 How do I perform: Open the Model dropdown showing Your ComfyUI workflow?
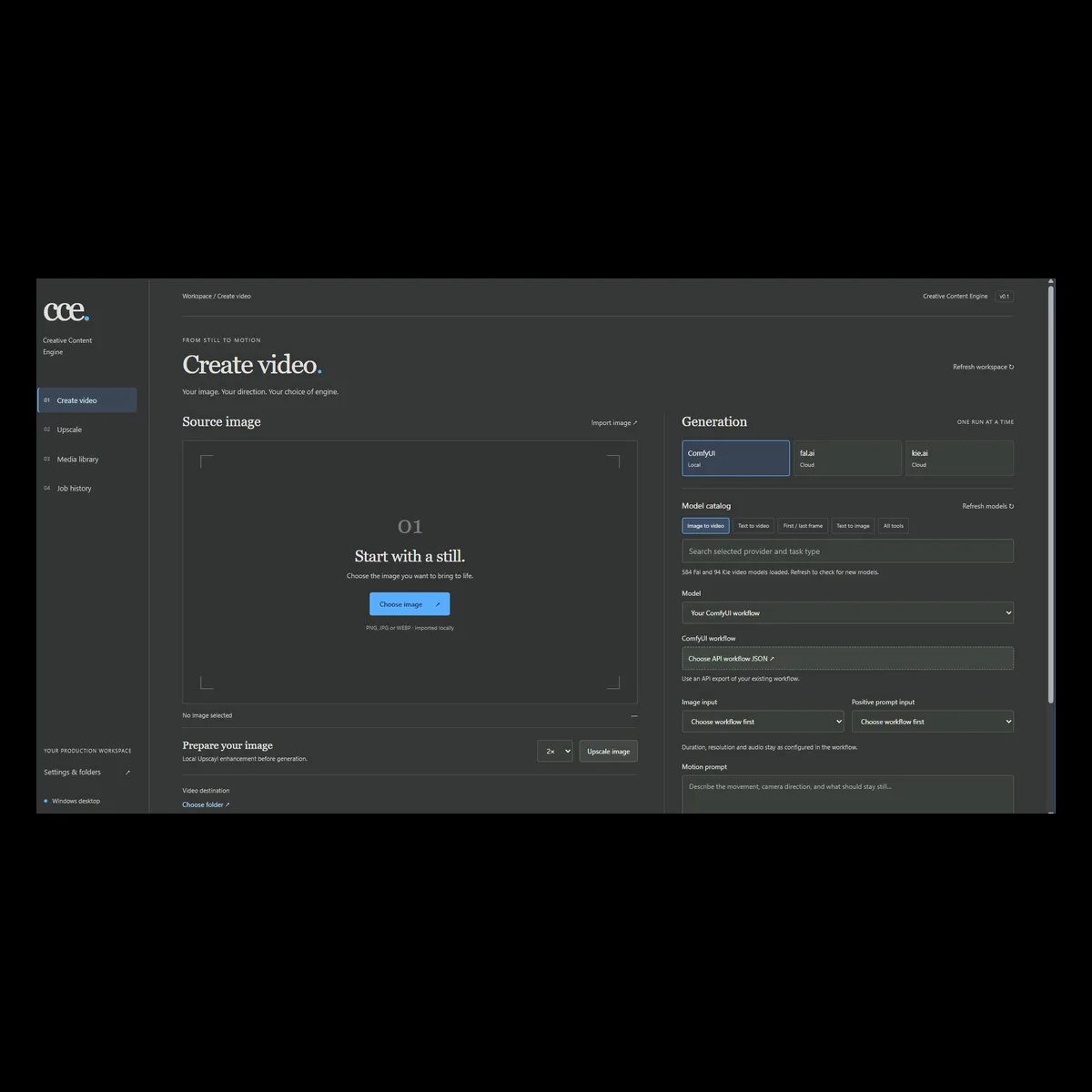click(847, 613)
